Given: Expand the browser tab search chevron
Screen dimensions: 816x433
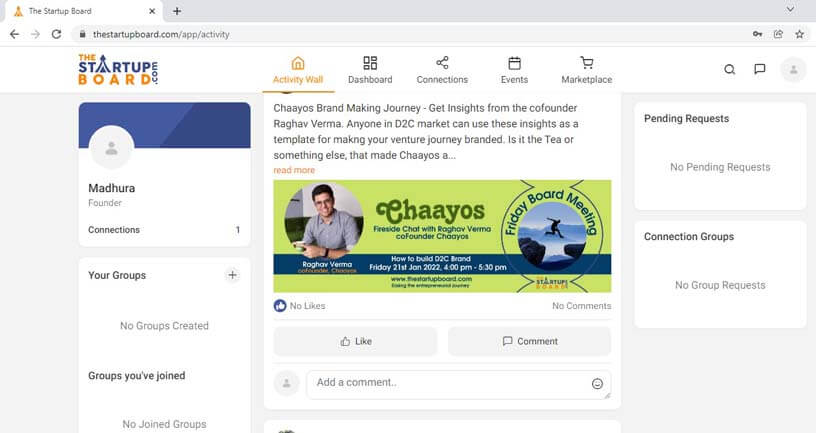Looking at the screenshot, I should (790, 10).
